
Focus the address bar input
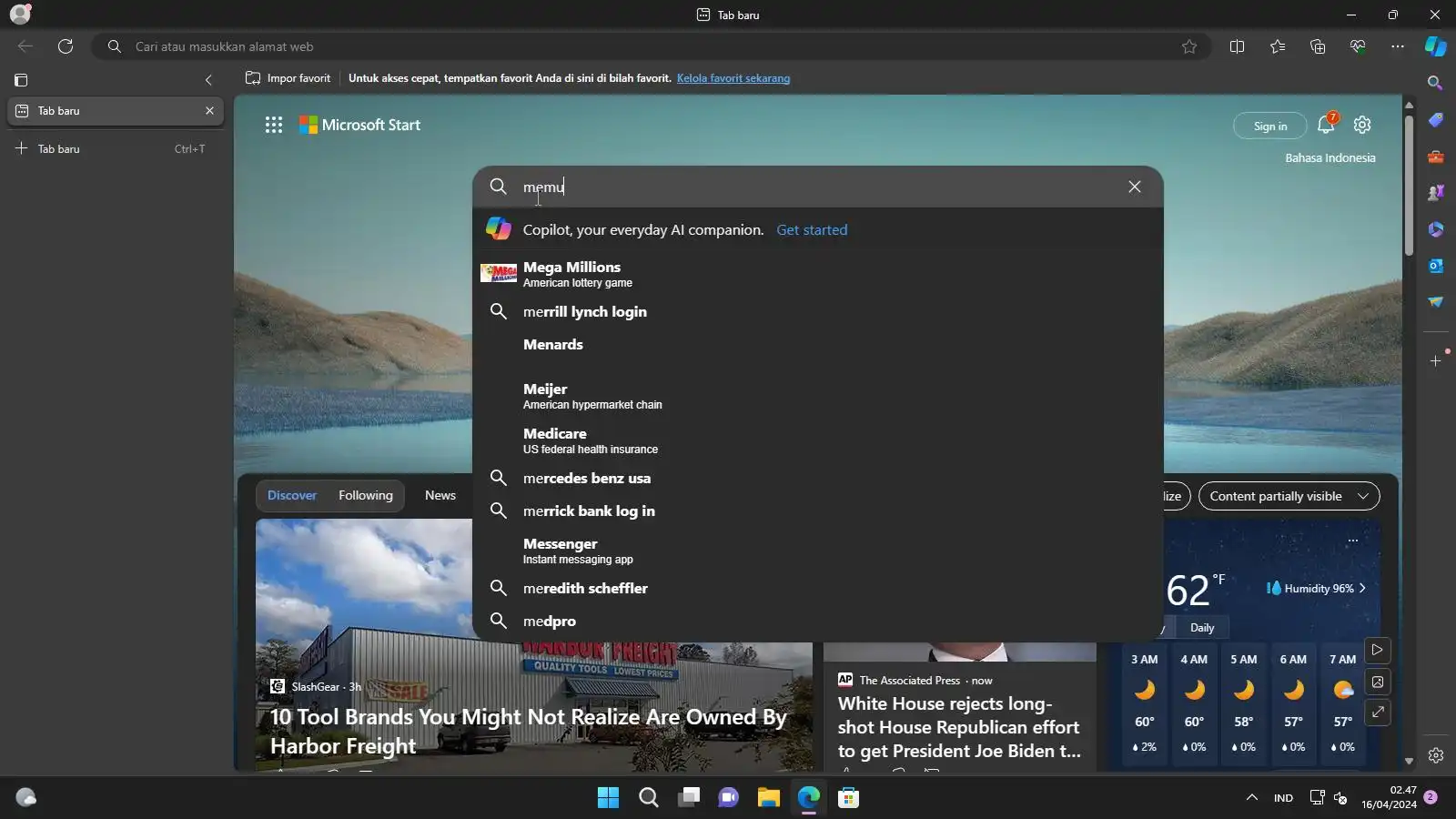pyautogui.click(x=650, y=46)
